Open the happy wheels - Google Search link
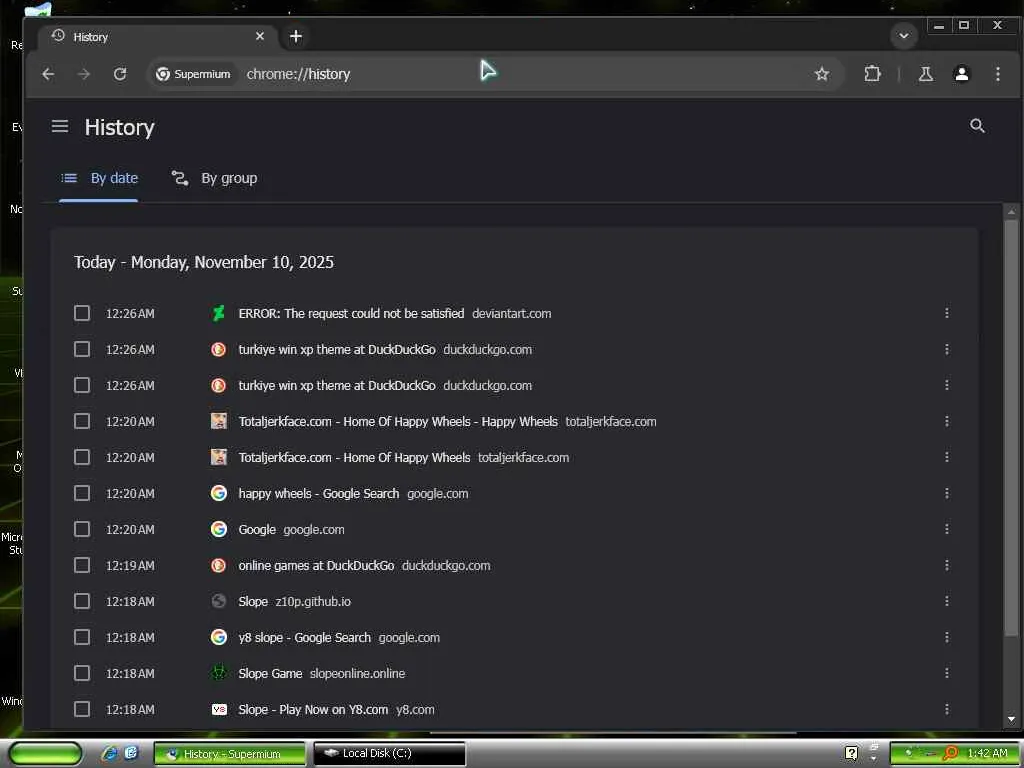 319,493
